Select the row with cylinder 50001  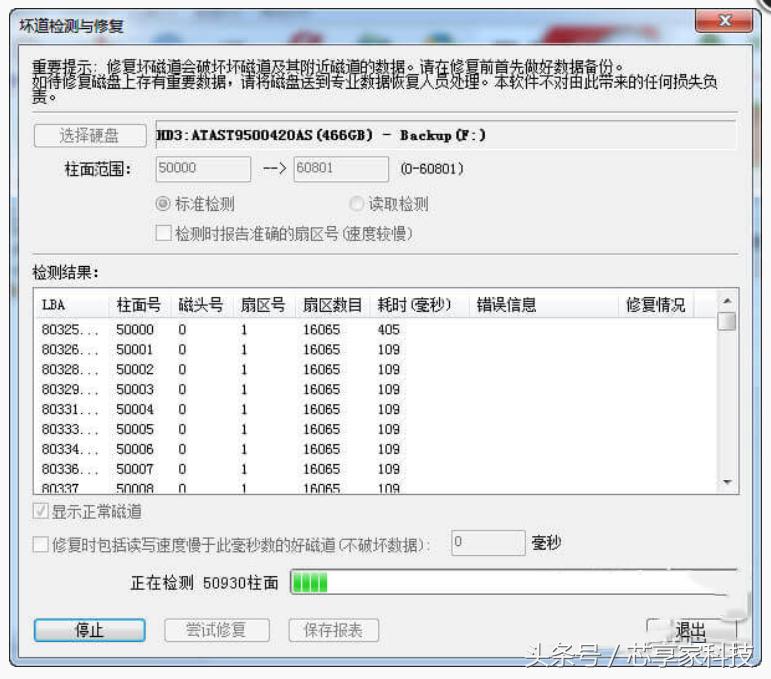point(376,350)
